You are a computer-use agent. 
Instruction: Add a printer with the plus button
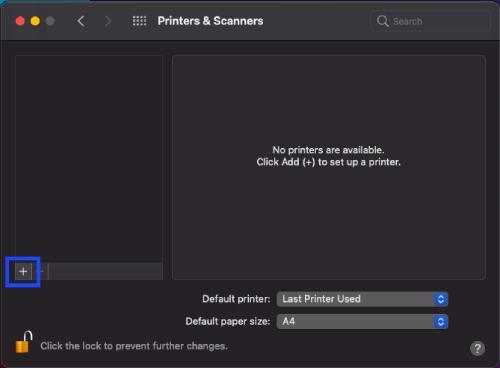(23, 271)
